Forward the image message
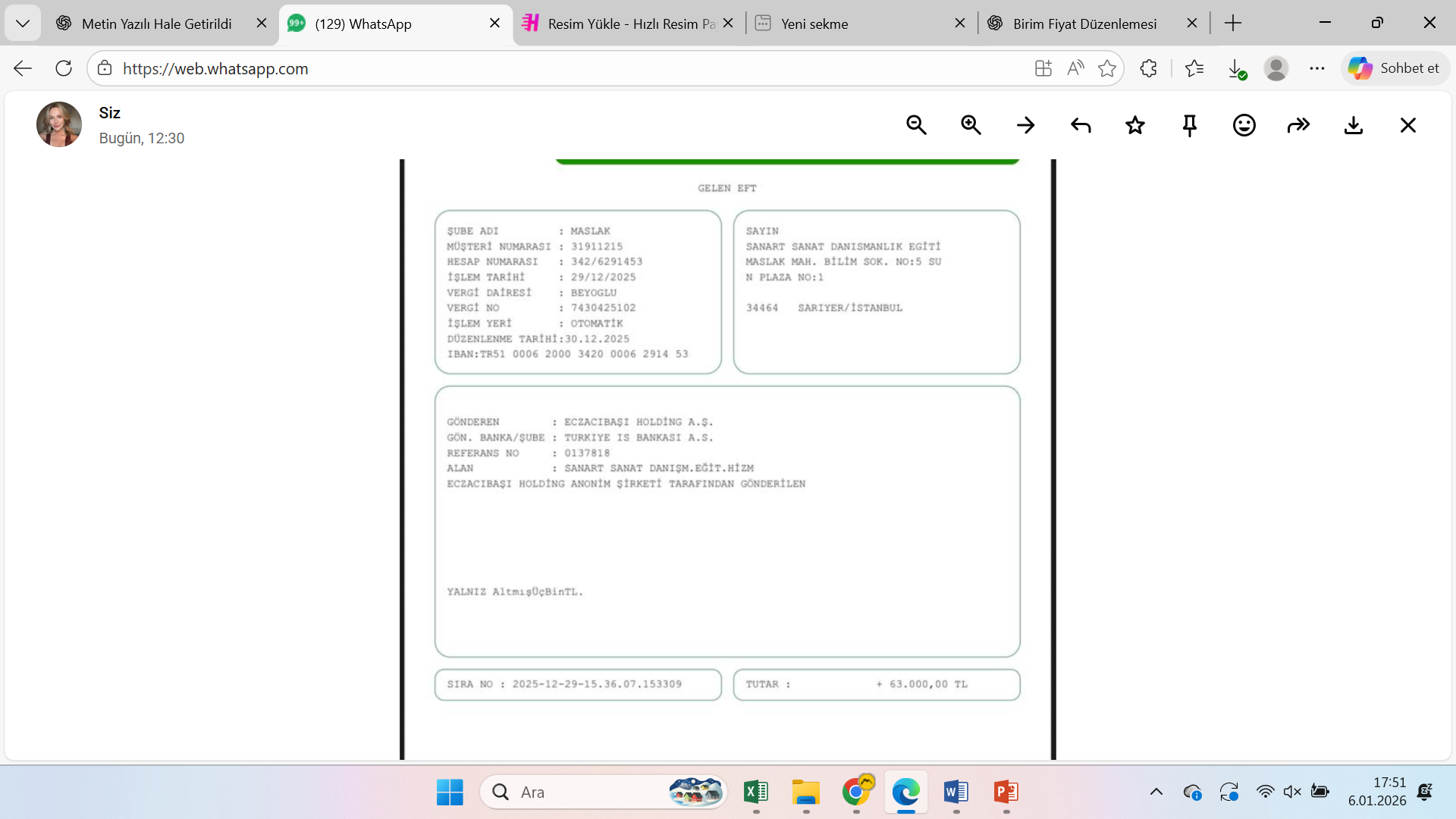Image resolution: width=1456 pixels, height=819 pixels. point(1299,125)
